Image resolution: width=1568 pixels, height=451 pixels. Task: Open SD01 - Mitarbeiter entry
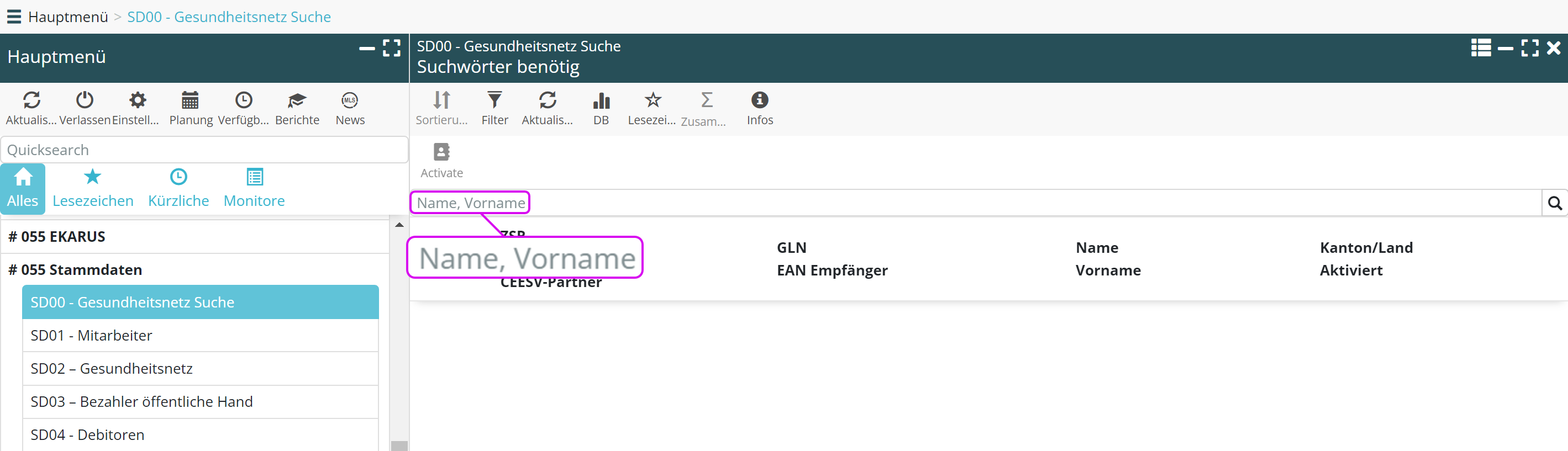91,336
